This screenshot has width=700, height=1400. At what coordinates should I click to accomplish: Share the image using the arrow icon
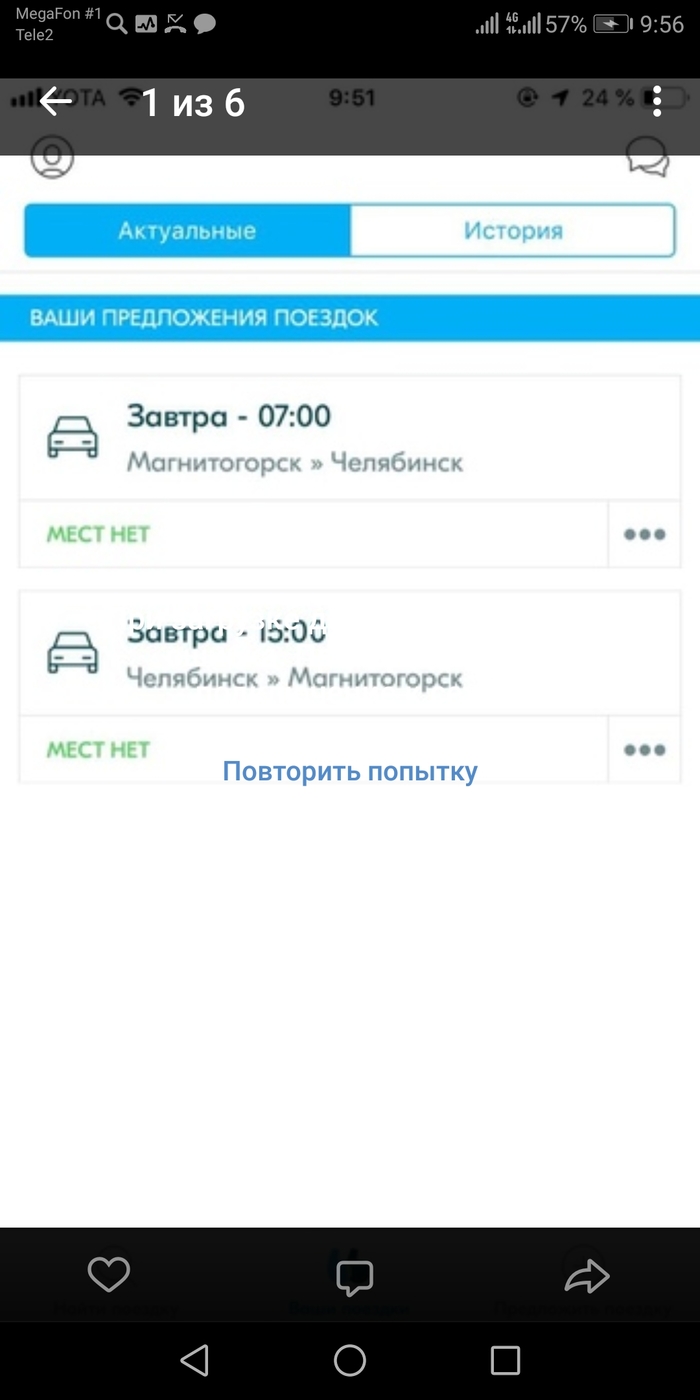tap(587, 1274)
